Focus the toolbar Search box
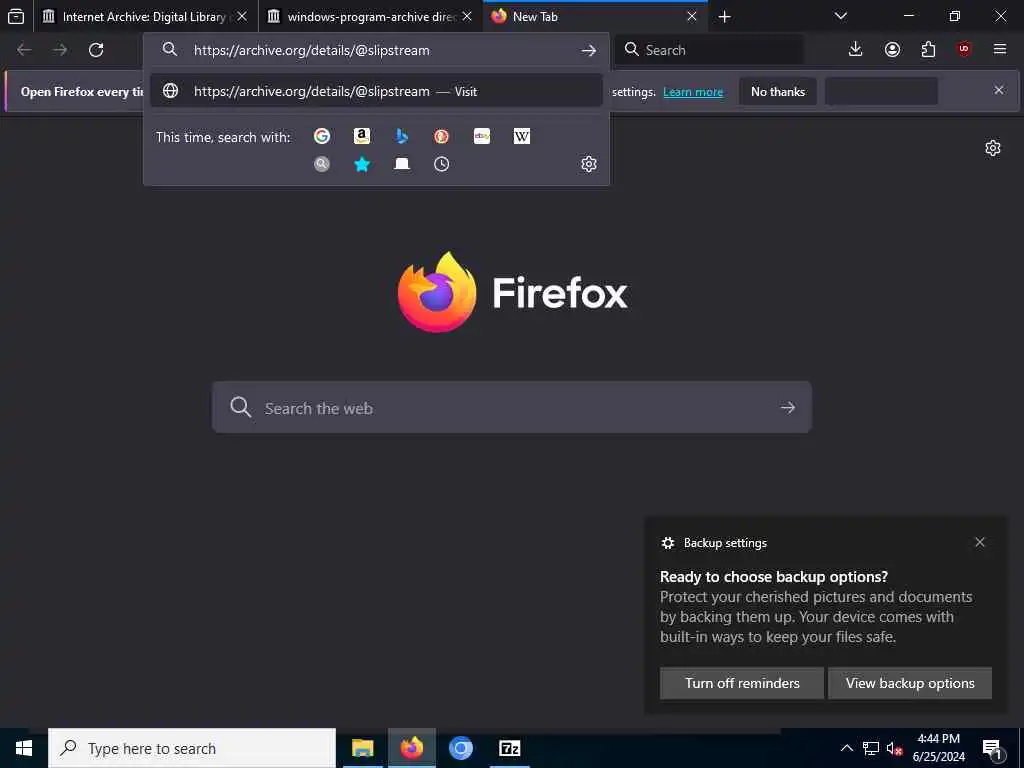 [709, 50]
